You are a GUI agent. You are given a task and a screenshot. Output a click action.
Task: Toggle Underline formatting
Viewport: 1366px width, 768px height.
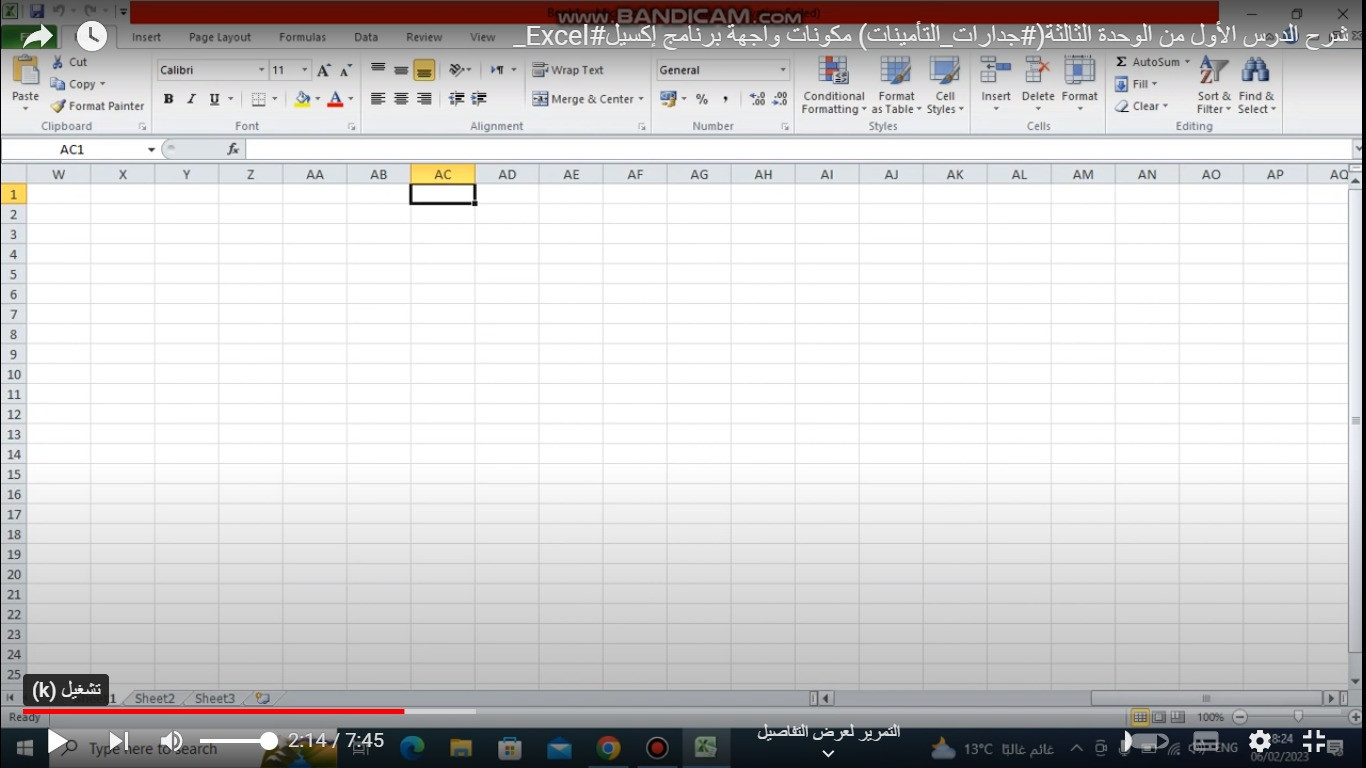point(214,99)
